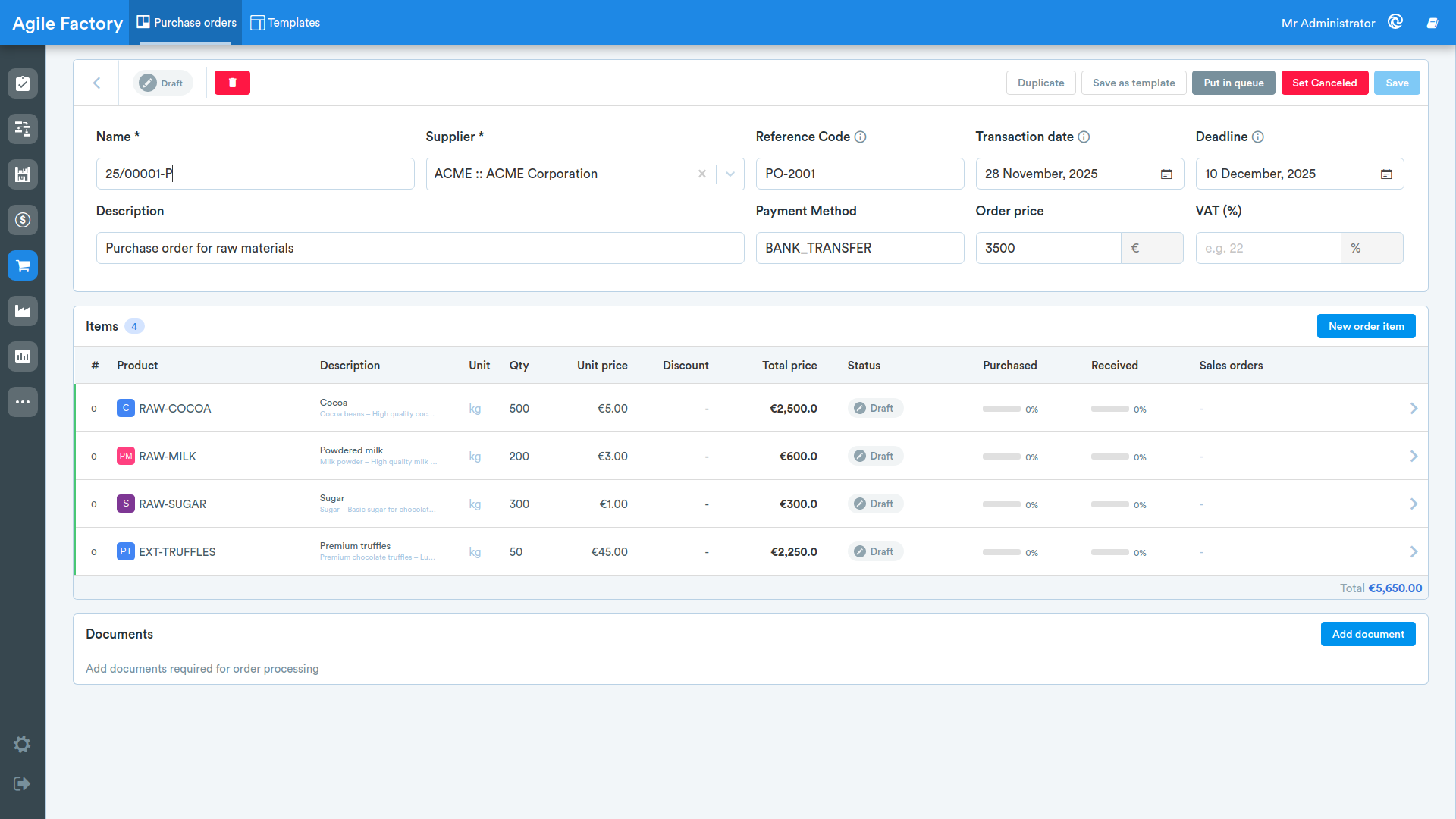Click Put in queue button
This screenshot has width=1456, height=819.
1233,83
